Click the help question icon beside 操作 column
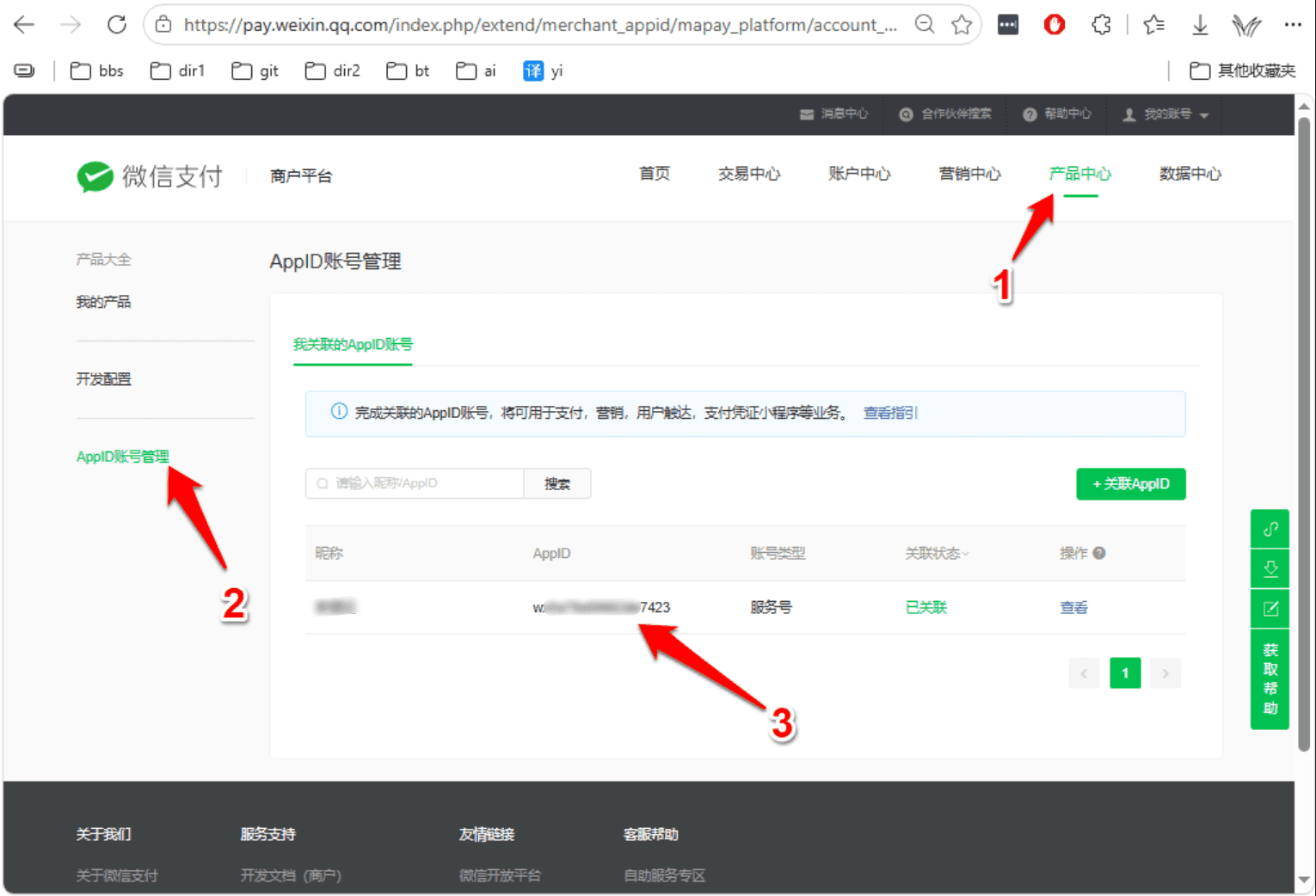 (1099, 553)
